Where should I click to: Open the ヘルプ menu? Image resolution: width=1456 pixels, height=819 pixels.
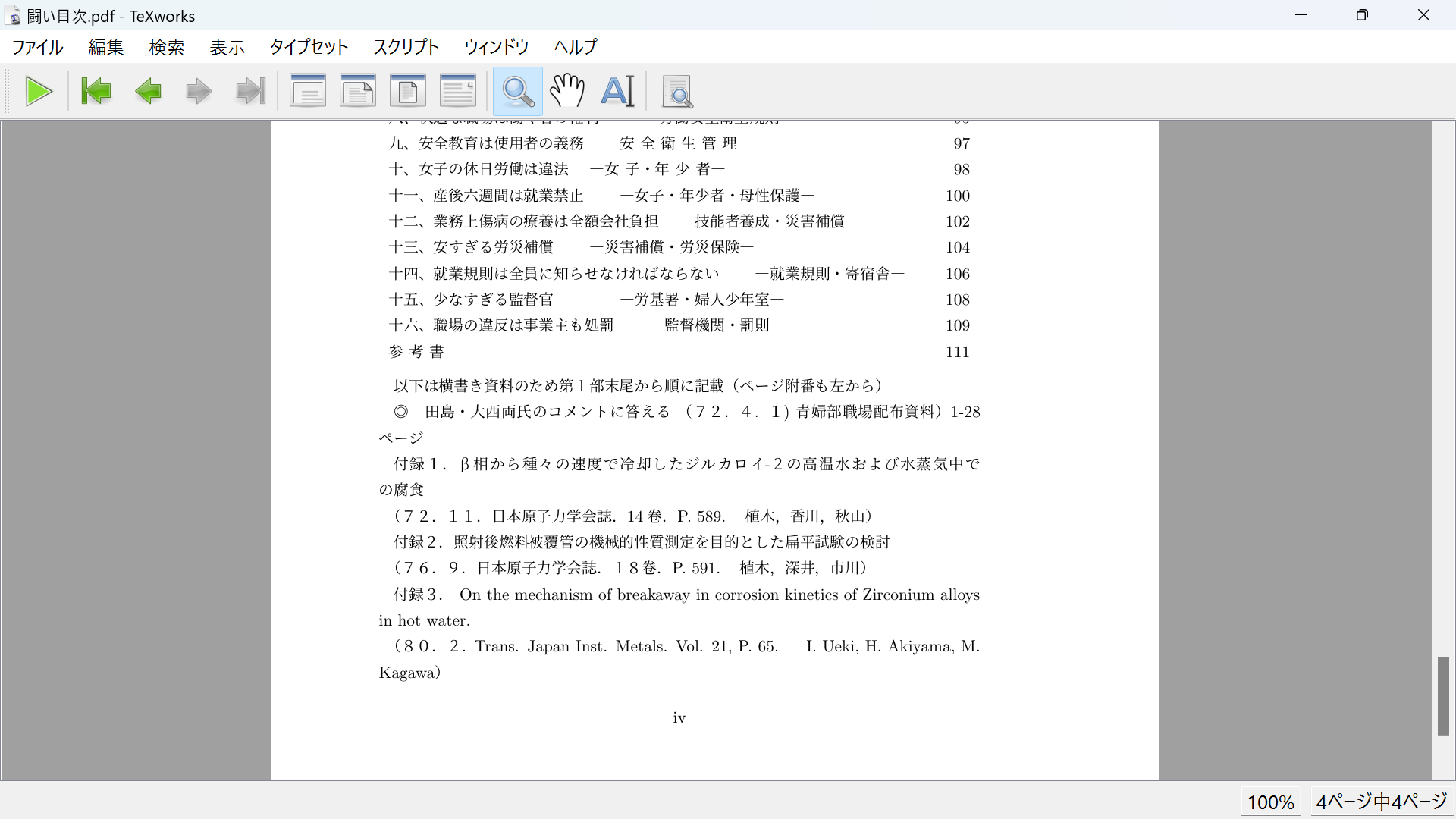click(x=576, y=47)
